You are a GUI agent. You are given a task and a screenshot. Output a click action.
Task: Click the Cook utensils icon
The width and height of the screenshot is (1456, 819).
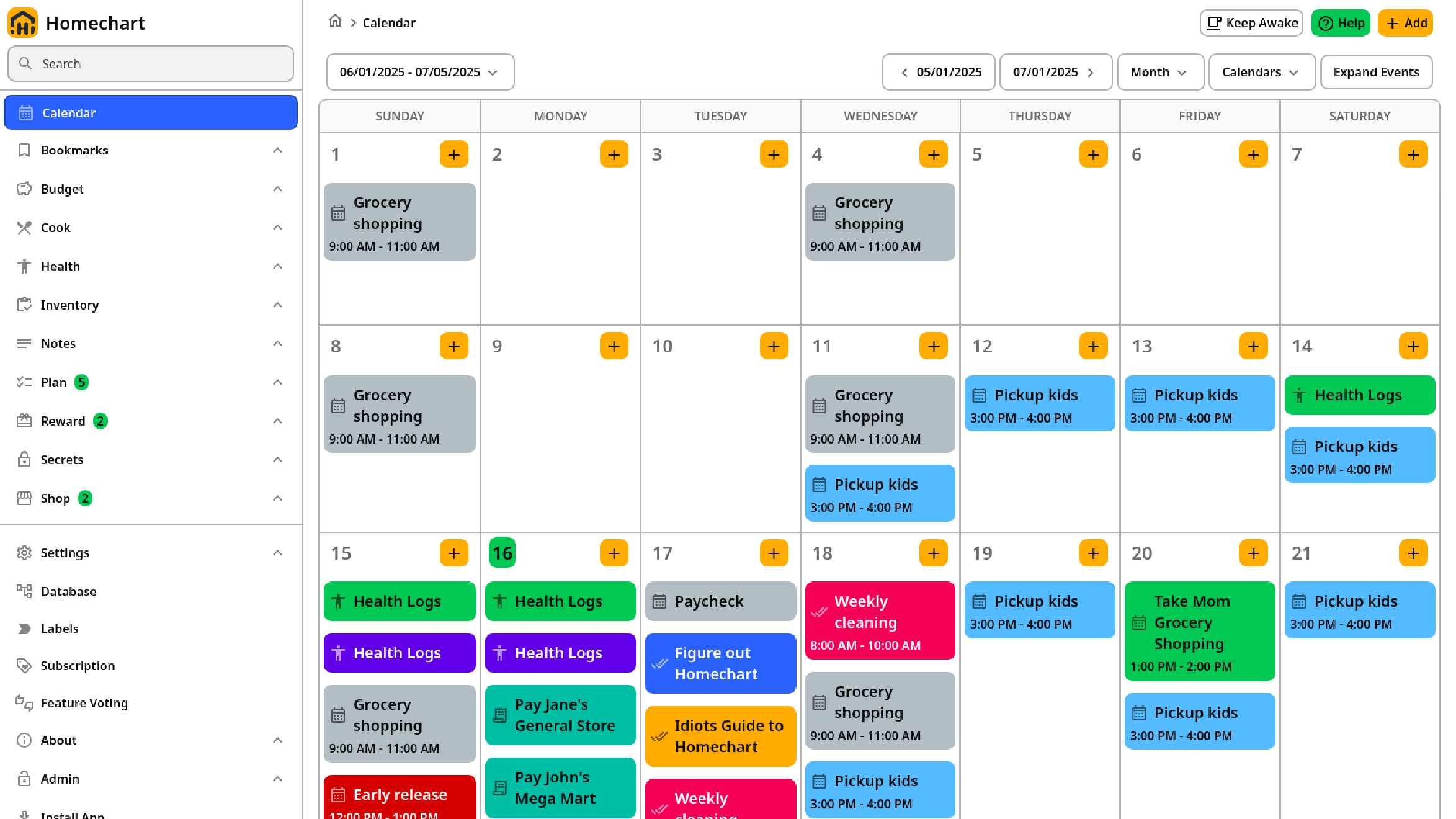(24, 228)
